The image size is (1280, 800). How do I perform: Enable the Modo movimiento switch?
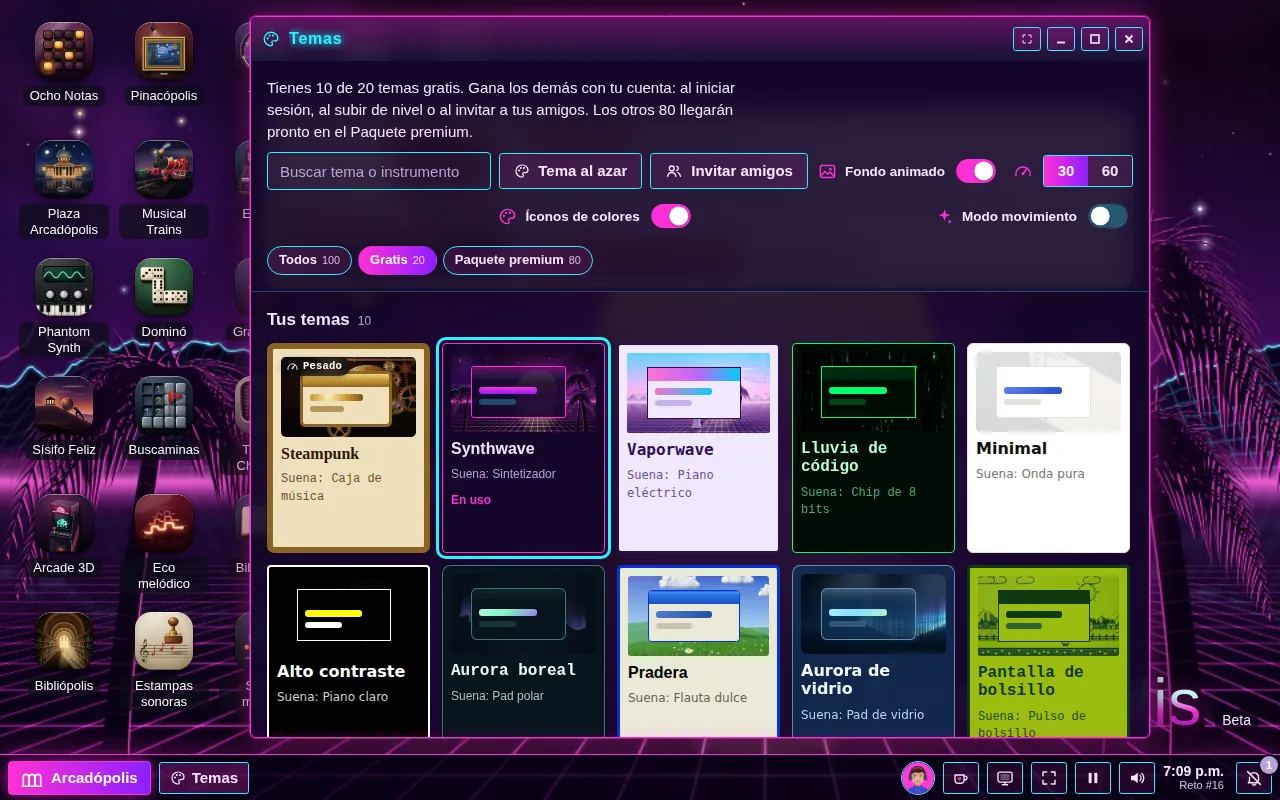pos(1108,216)
